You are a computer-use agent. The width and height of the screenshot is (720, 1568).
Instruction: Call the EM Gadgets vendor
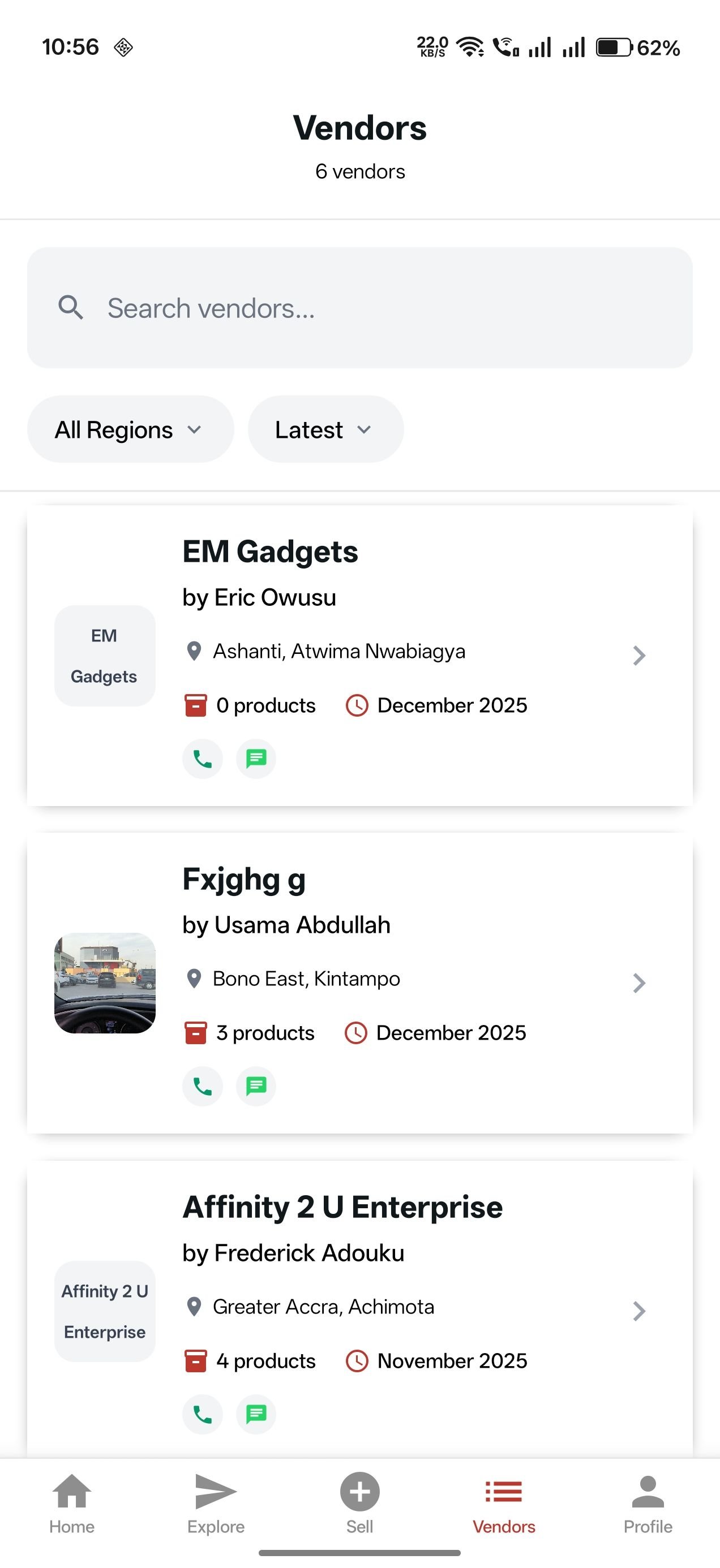point(202,759)
